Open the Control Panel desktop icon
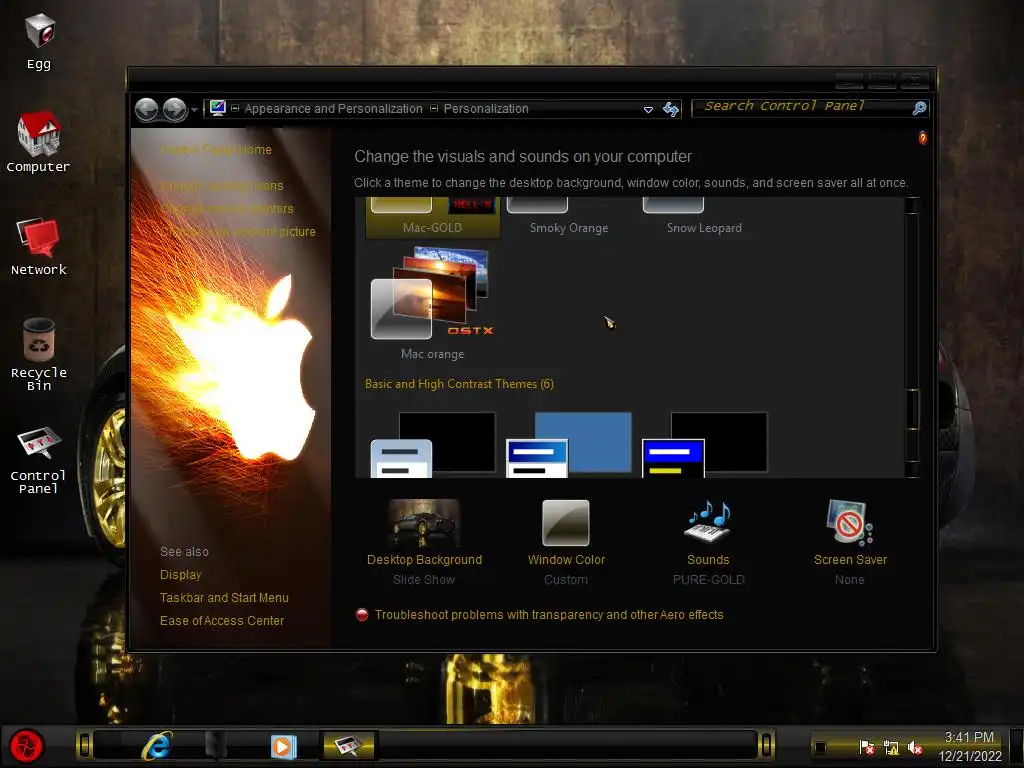This screenshot has height=768, width=1024. pyautogui.click(x=39, y=460)
